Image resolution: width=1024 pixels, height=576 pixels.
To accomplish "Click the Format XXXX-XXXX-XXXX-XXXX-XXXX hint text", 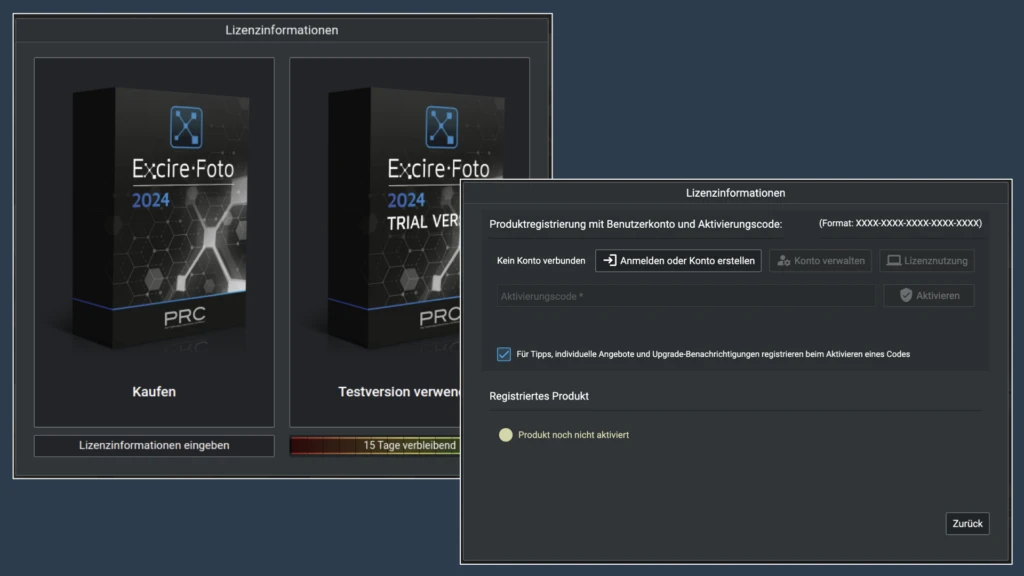I will point(900,223).
